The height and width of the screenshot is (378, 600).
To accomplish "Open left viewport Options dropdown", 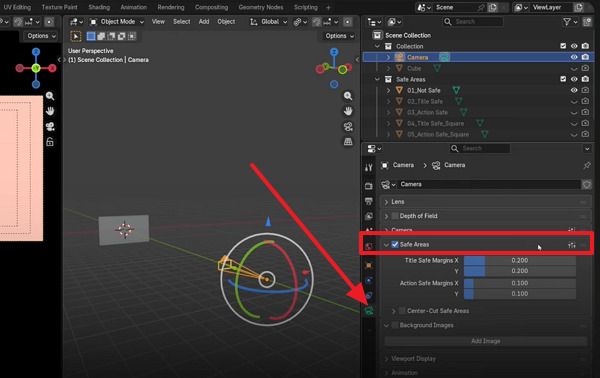I will pos(41,36).
